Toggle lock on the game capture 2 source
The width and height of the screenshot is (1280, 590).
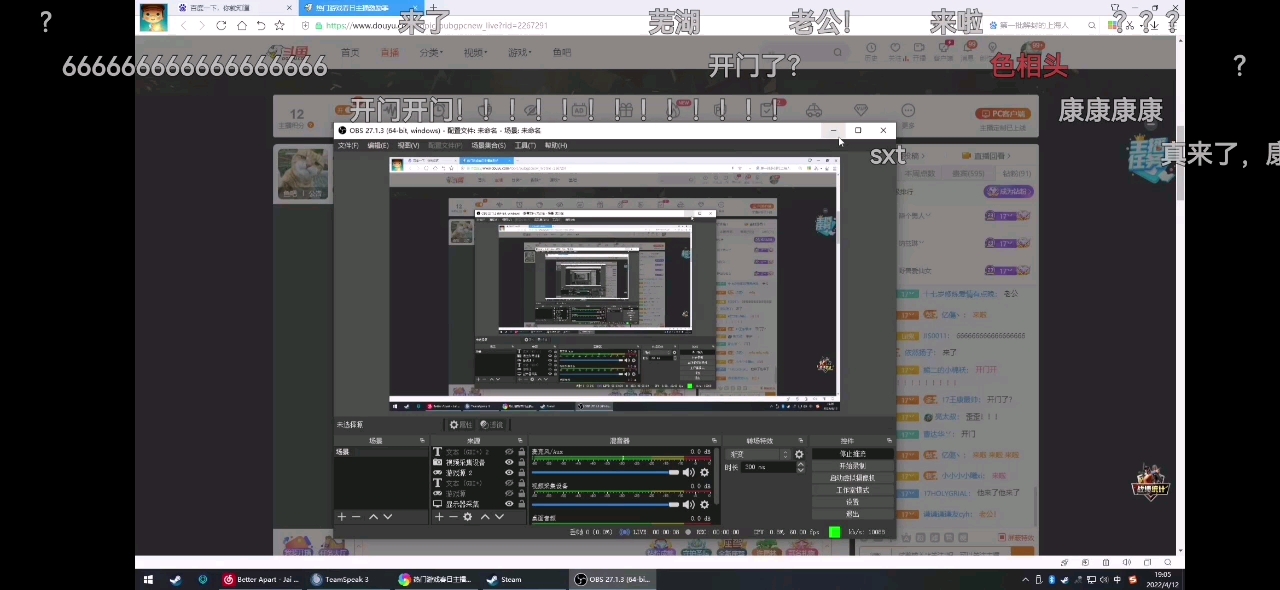tap(521, 472)
